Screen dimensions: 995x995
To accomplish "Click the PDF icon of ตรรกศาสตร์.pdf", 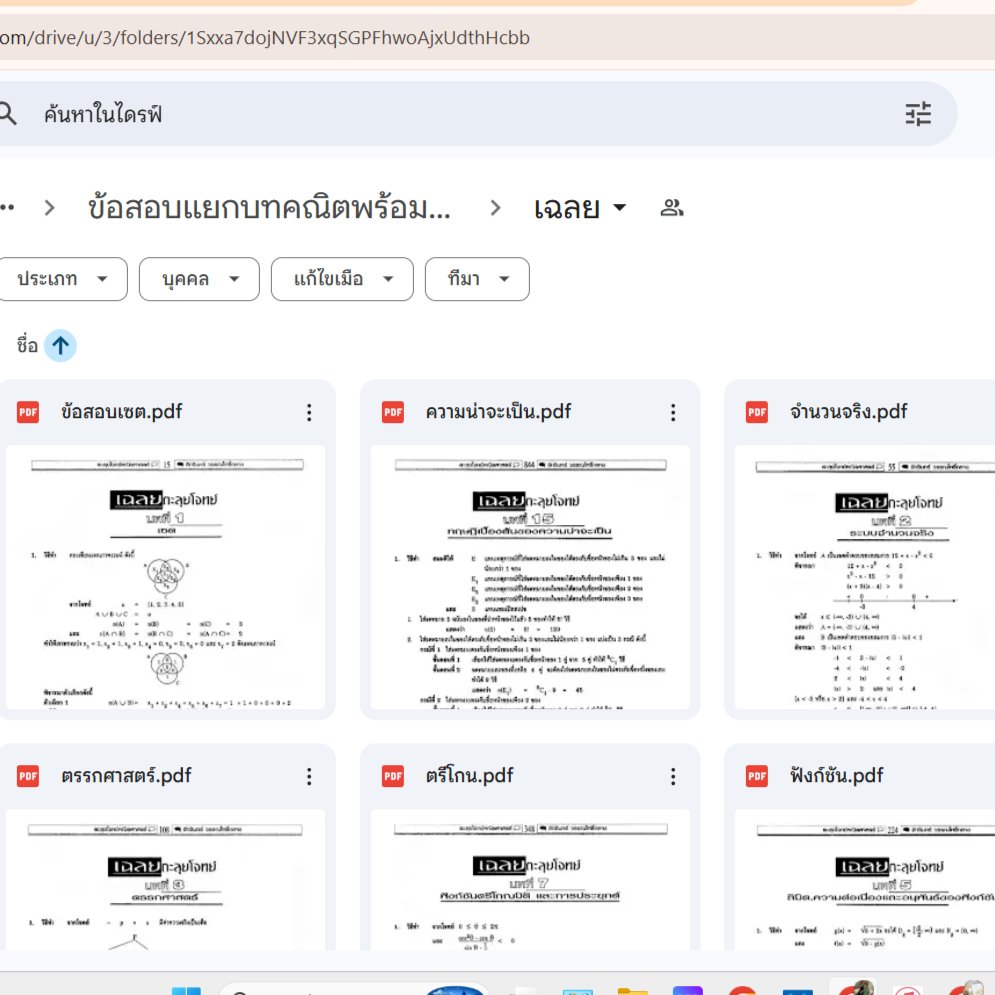I will (x=28, y=776).
